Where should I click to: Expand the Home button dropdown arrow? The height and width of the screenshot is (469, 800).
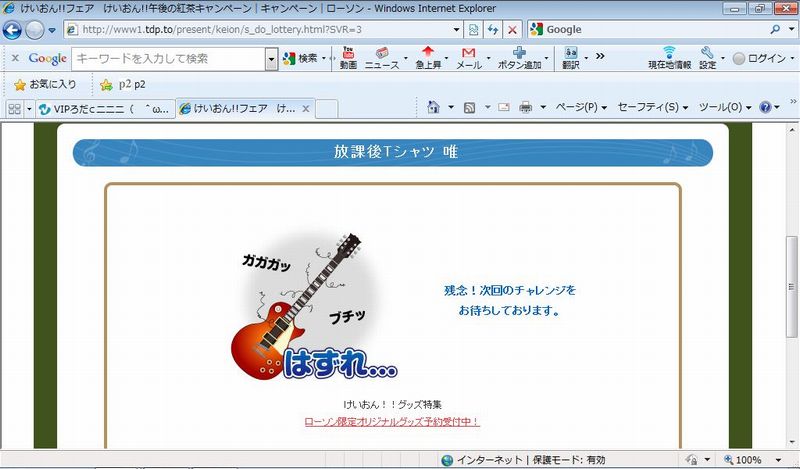click(x=451, y=107)
